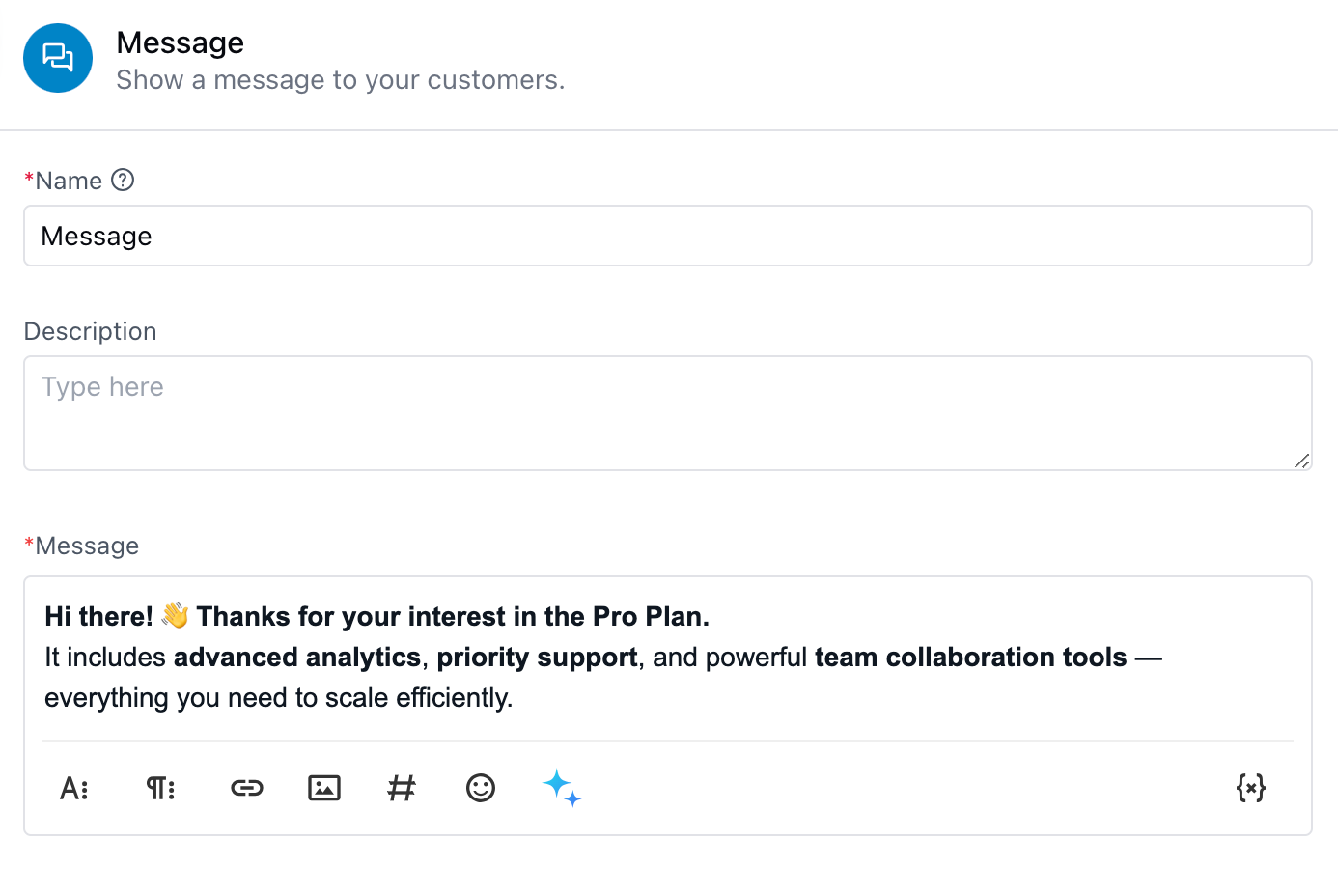Open the text formatting options icon

point(74,788)
